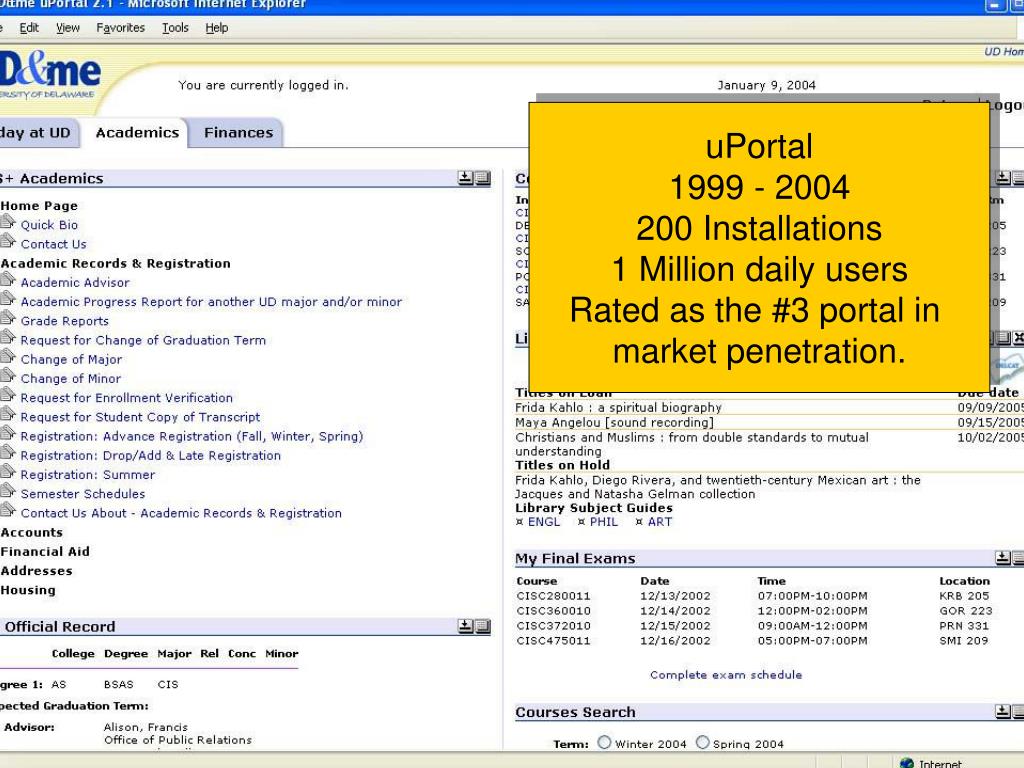Click the page icon beside Advance Registration

pyautogui.click(x=8, y=434)
